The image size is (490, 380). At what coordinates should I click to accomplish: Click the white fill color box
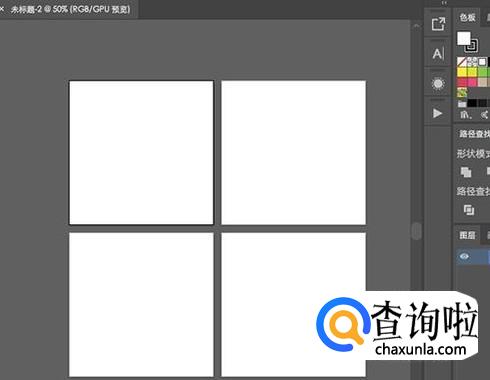463,38
